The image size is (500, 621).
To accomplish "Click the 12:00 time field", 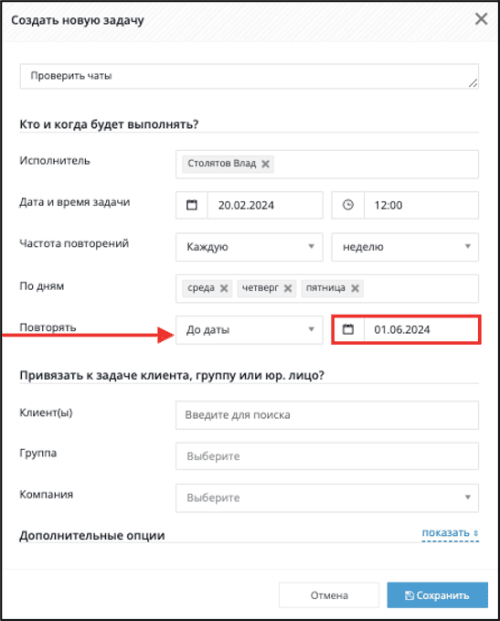I will pos(421,205).
